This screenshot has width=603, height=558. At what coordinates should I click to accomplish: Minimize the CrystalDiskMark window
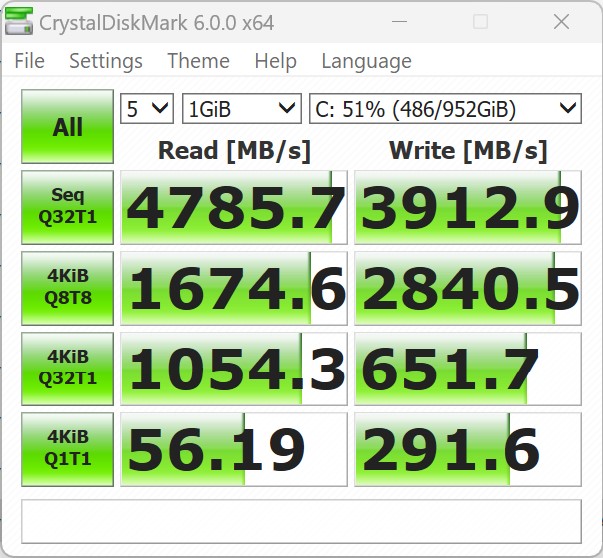click(399, 22)
